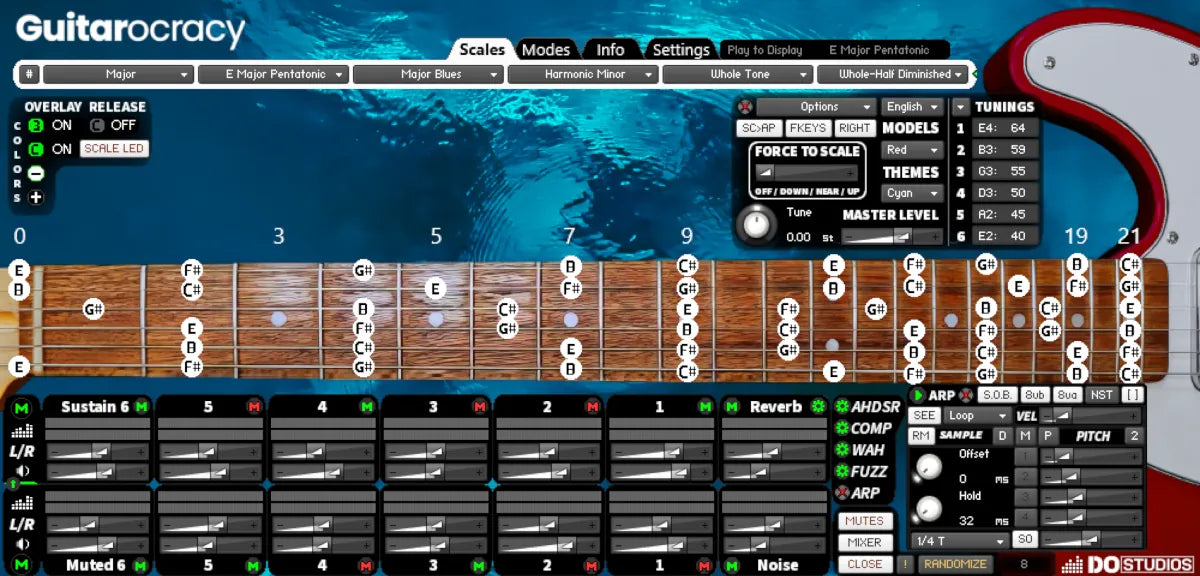
Task: Open the Major scale dropdown
Action: coord(118,74)
